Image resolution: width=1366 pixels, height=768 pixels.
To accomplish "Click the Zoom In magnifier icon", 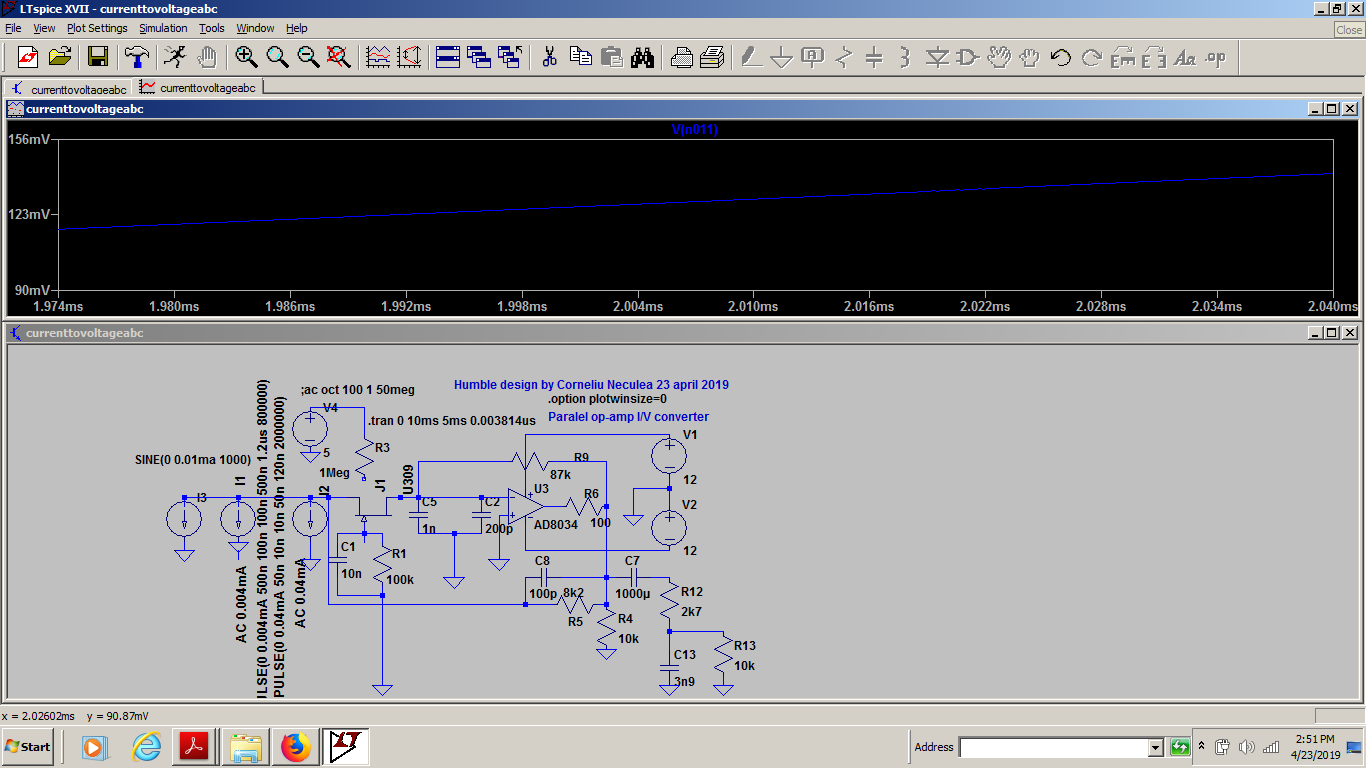I will click(246, 56).
